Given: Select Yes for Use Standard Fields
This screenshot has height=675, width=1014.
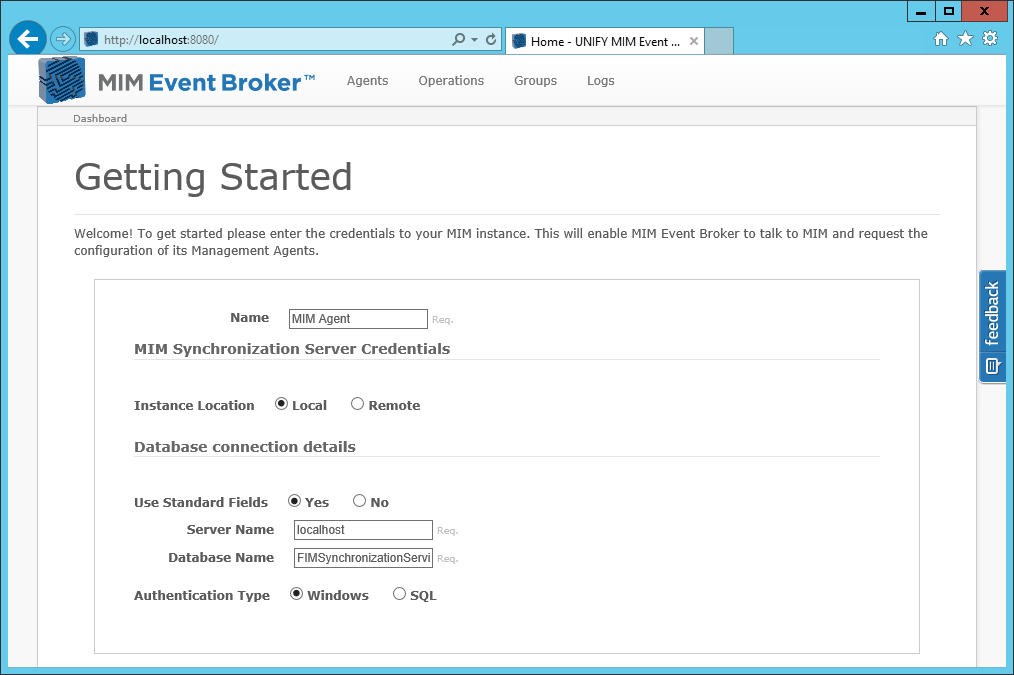Looking at the screenshot, I should [294, 501].
